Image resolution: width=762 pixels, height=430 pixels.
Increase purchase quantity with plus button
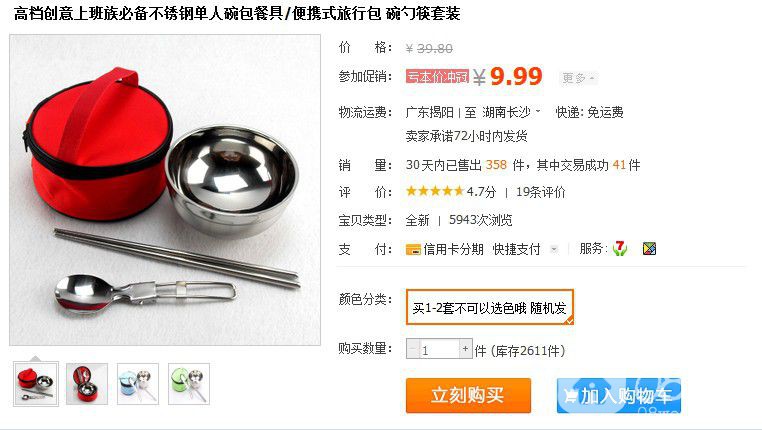(x=466, y=349)
